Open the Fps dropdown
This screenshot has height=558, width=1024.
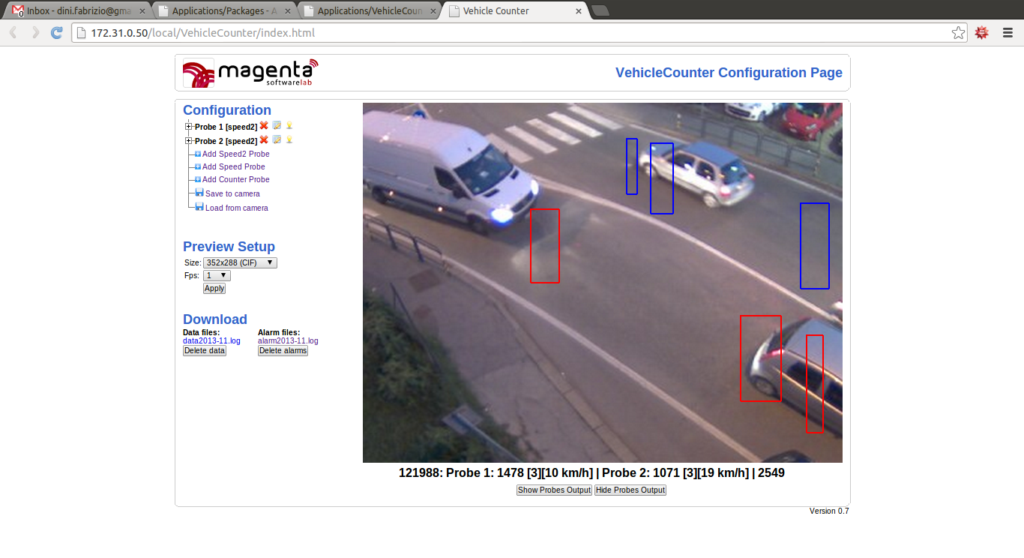point(216,276)
